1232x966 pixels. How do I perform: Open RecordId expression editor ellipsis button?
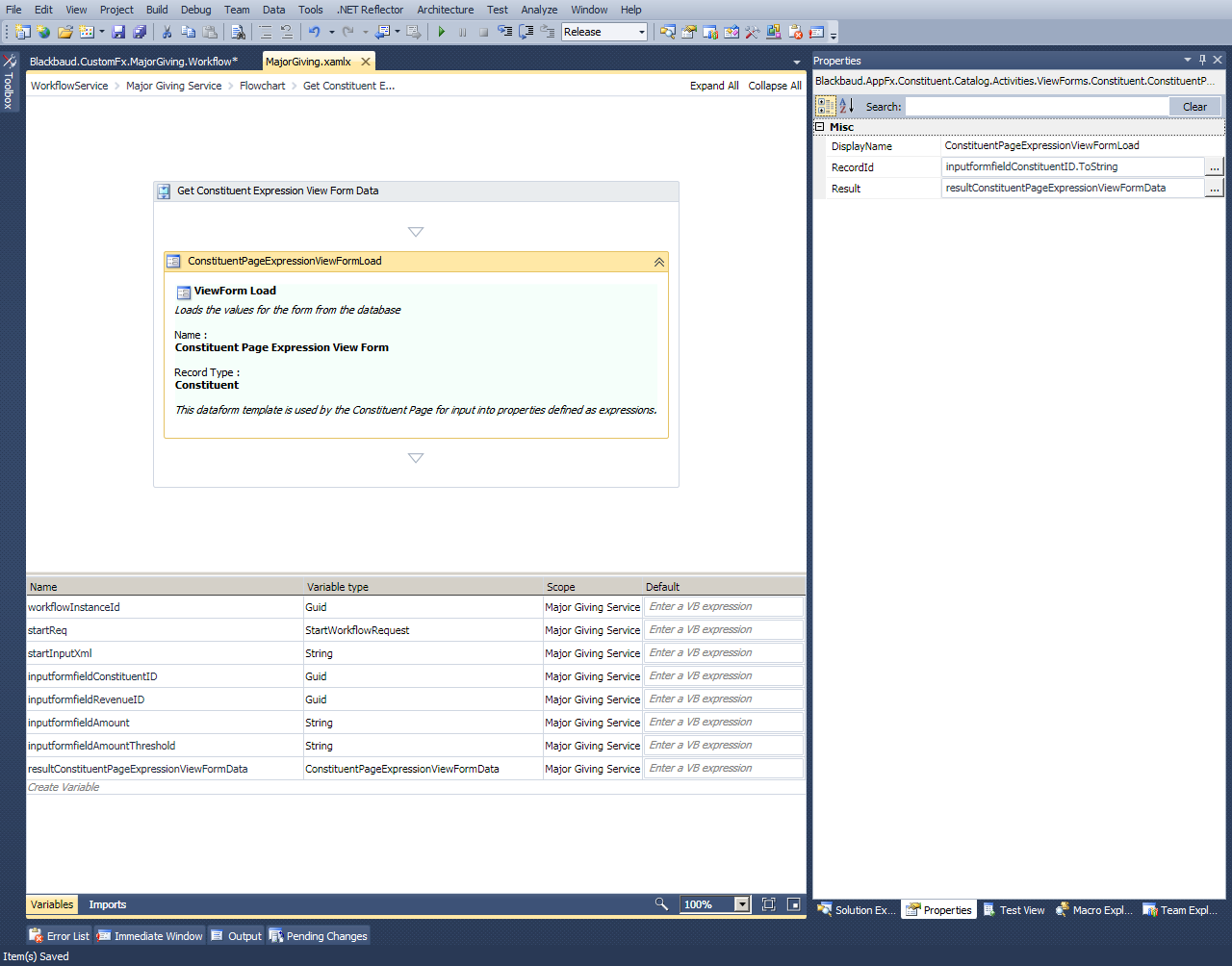[1215, 167]
